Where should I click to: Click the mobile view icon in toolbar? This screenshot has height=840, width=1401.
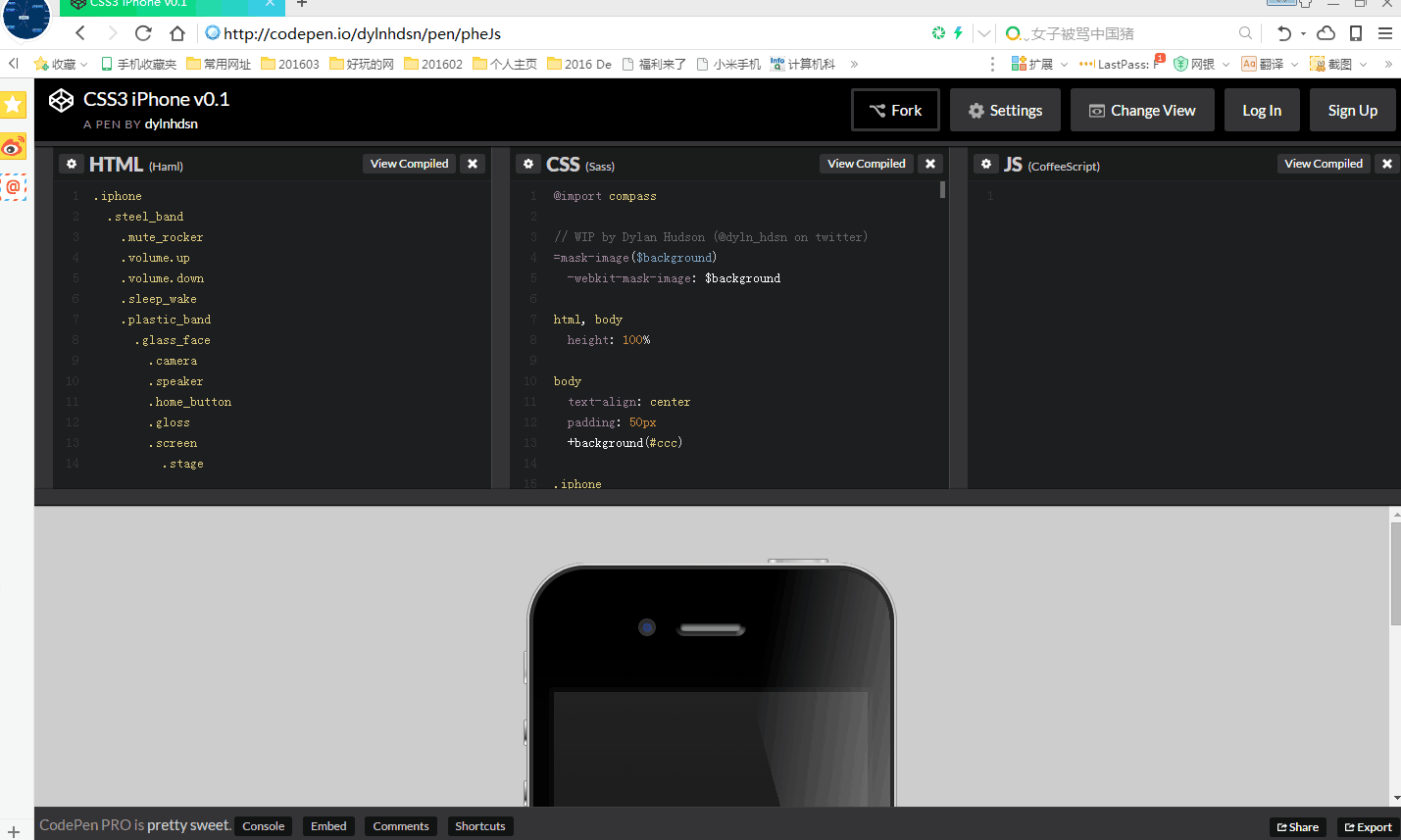tap(1356, 33)
